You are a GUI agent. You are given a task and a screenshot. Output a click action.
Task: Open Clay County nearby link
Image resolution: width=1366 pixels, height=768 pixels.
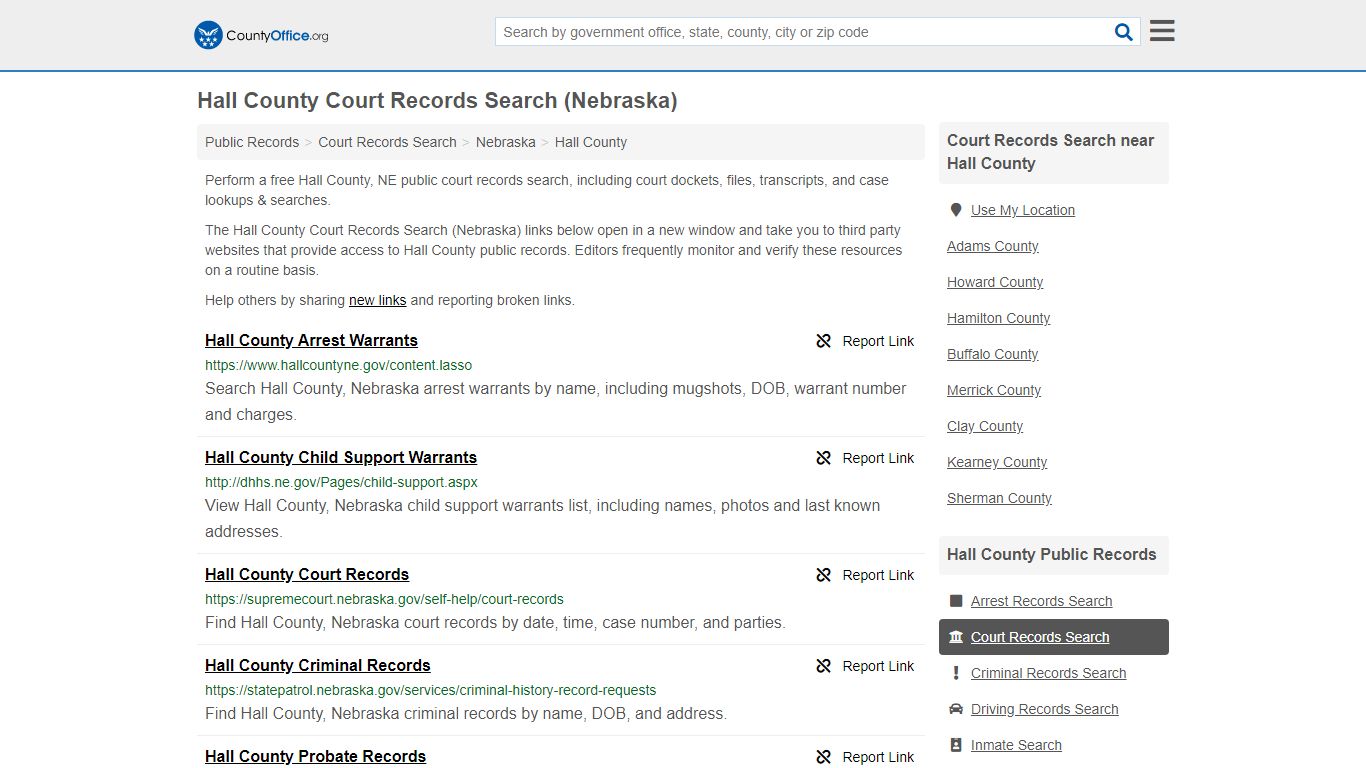tap(985, 426)
